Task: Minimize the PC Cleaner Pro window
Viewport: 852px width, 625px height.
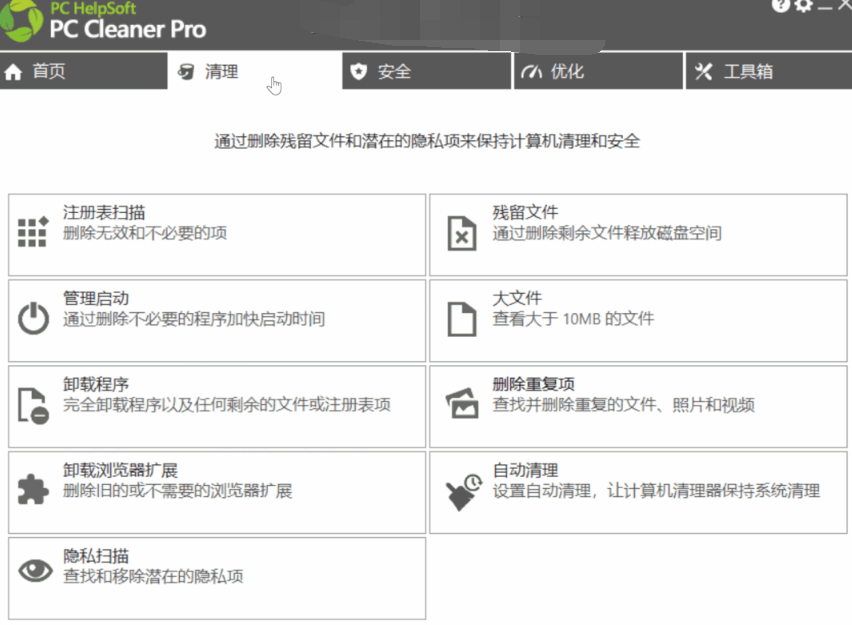Action: coord(825,7)
